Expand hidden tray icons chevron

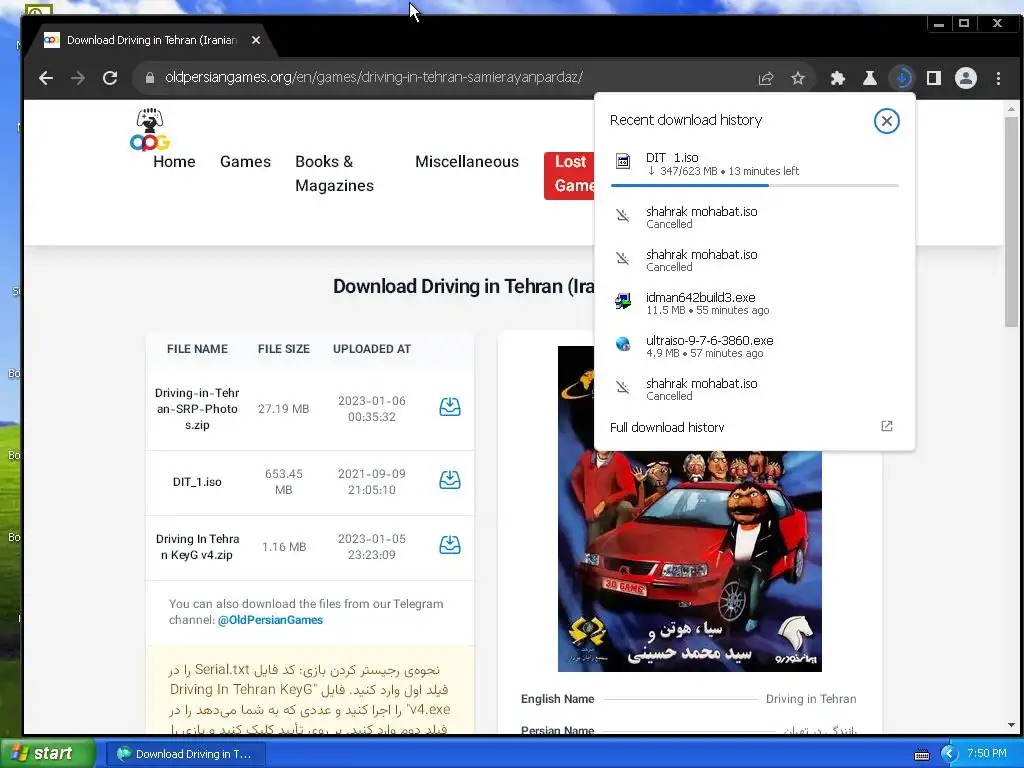(949, 754)
